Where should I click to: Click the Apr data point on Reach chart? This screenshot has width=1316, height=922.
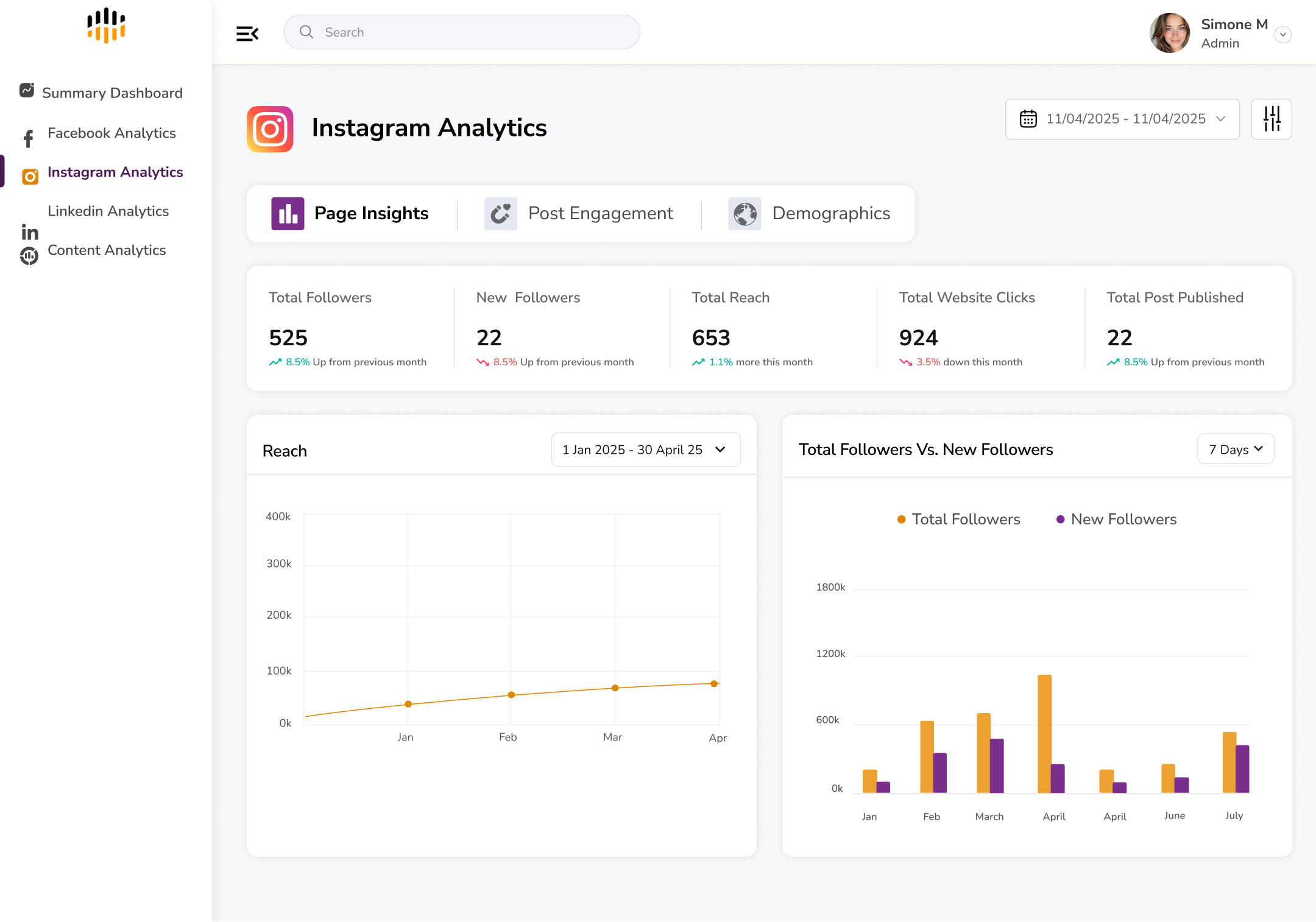(x=714, y=684)
